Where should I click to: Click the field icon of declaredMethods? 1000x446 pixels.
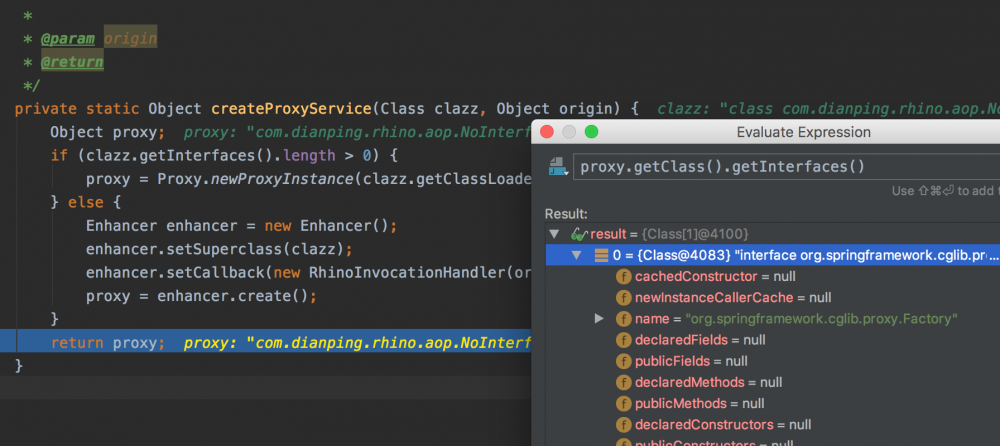pyautogui.click(x=623, y=382)
